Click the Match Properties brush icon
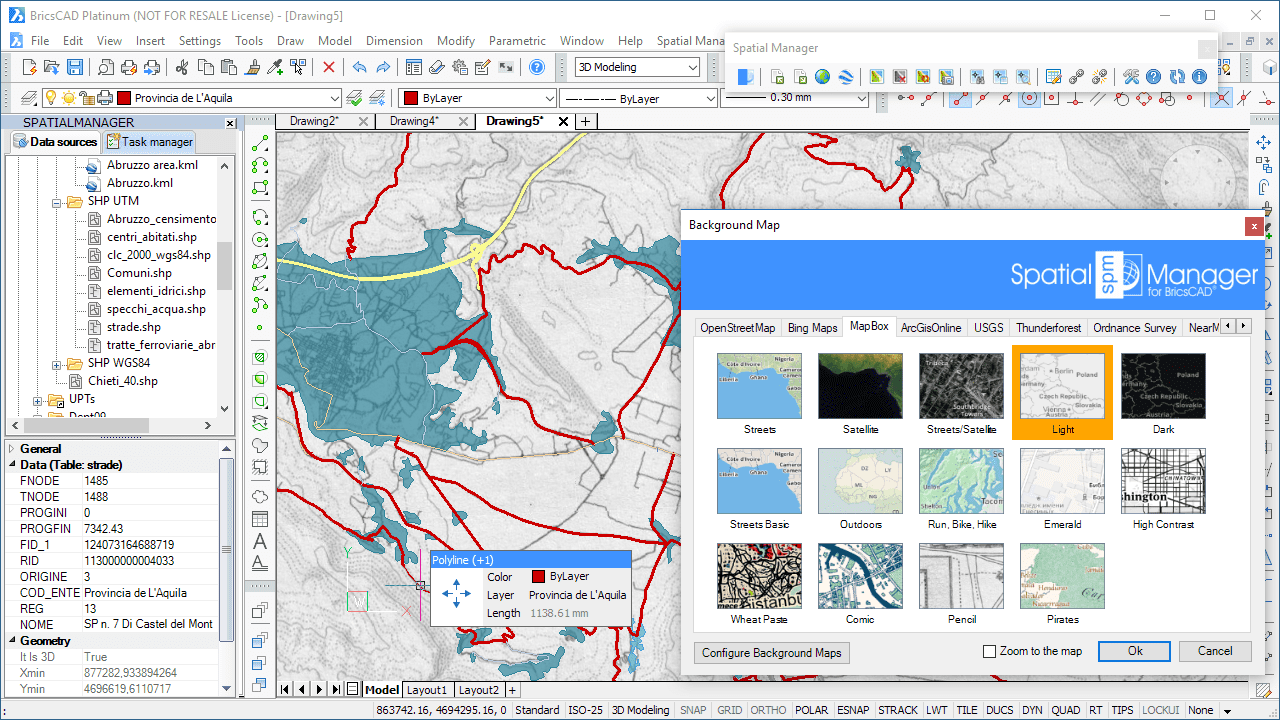Image resolution: width=1280 pixels, height=720 pixels. click(251, 67)
